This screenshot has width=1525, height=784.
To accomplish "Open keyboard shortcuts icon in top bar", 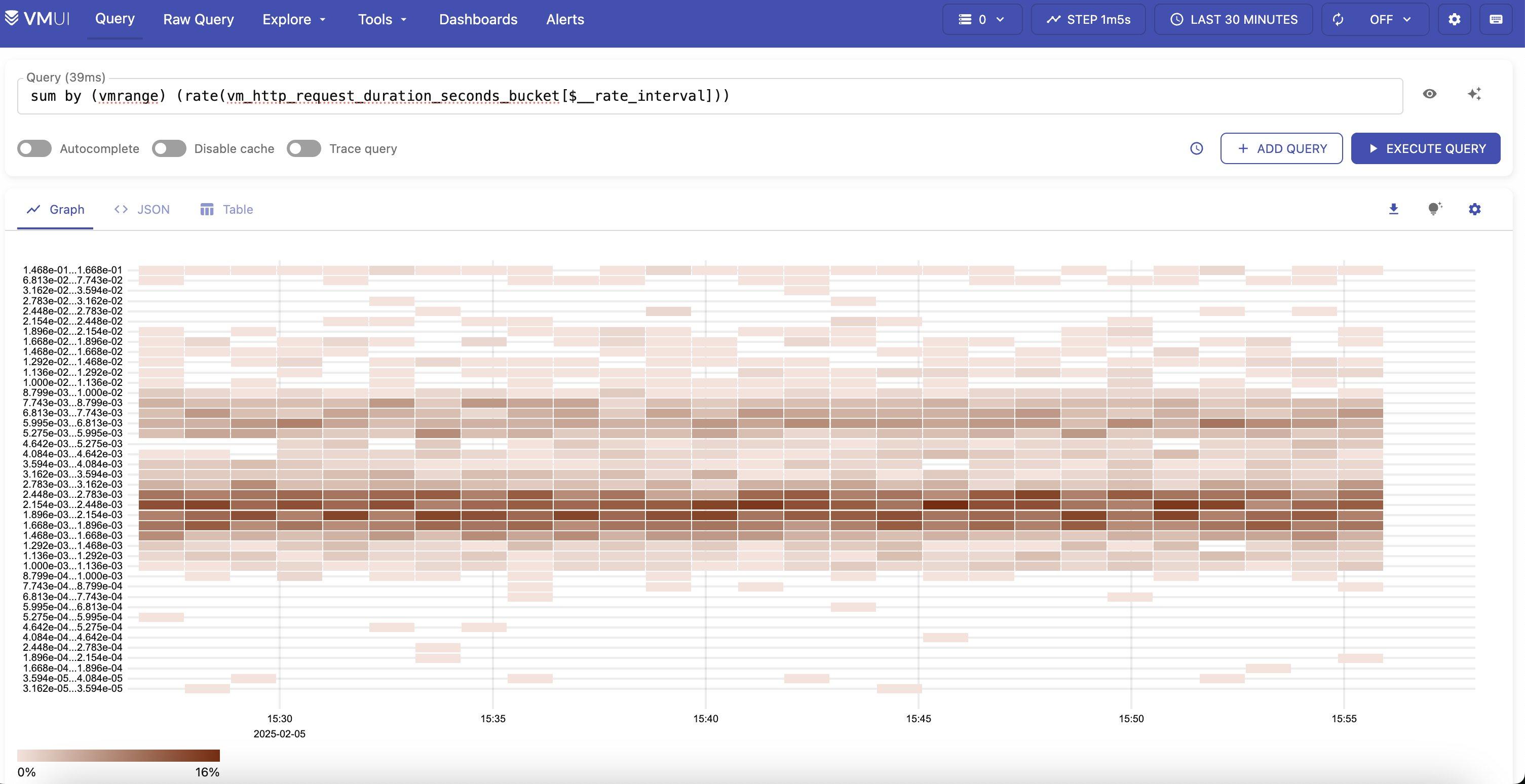I will point(1496,20).
